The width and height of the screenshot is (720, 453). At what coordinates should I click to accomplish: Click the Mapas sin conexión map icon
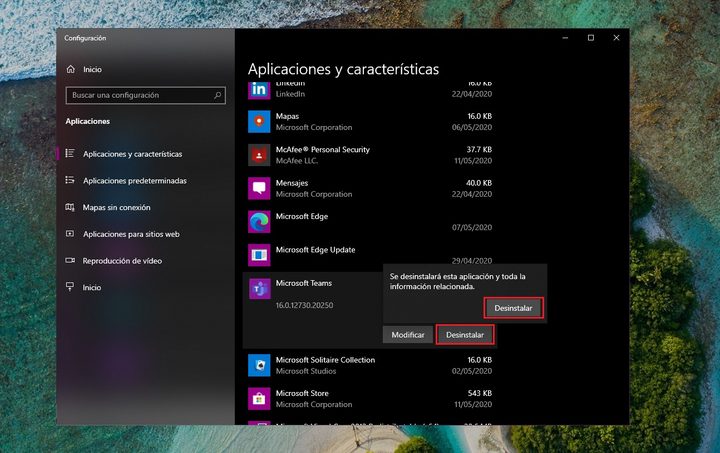tap(70, 207)
